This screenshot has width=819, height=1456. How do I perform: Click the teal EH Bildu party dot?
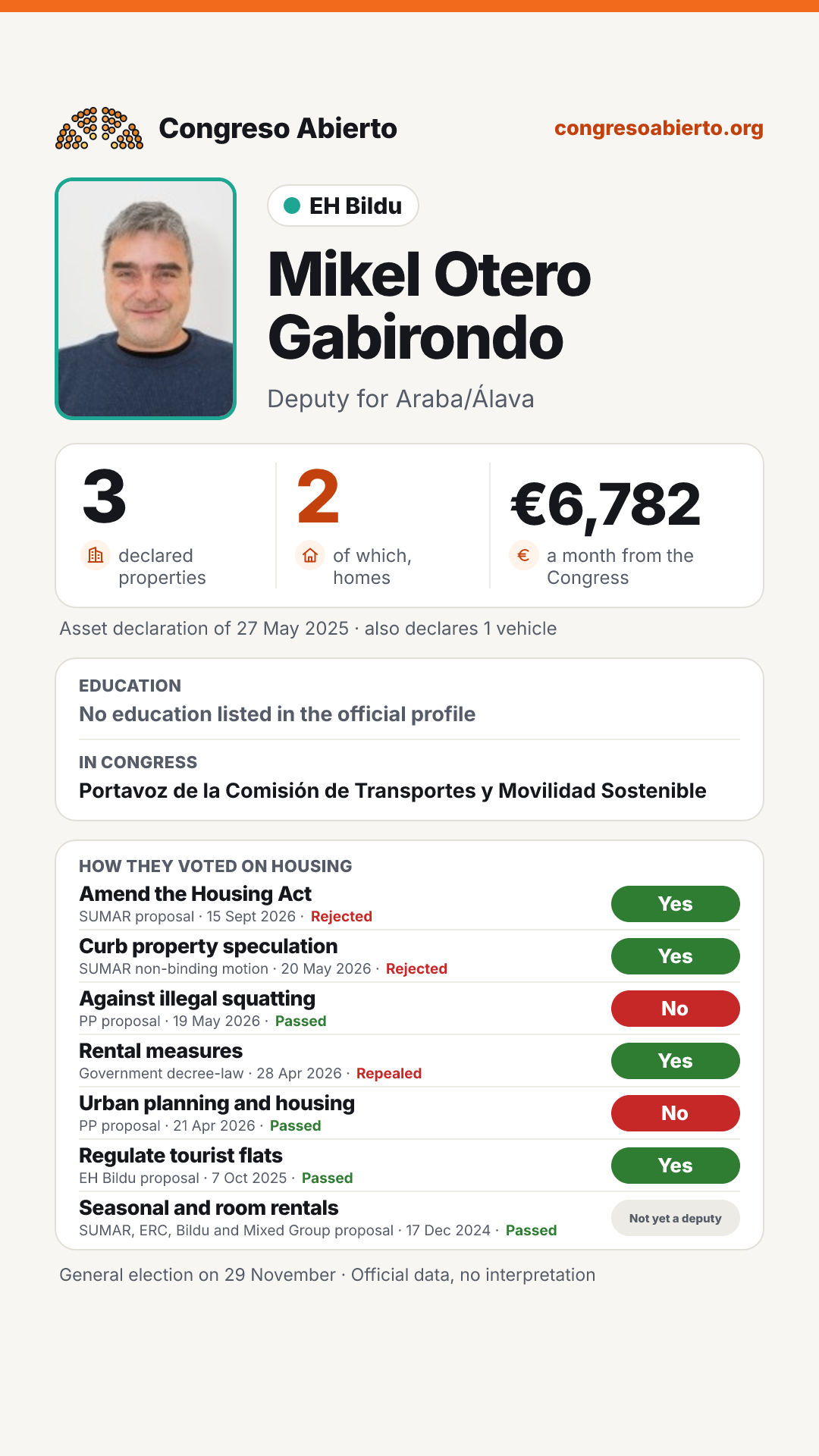(292, 206)
